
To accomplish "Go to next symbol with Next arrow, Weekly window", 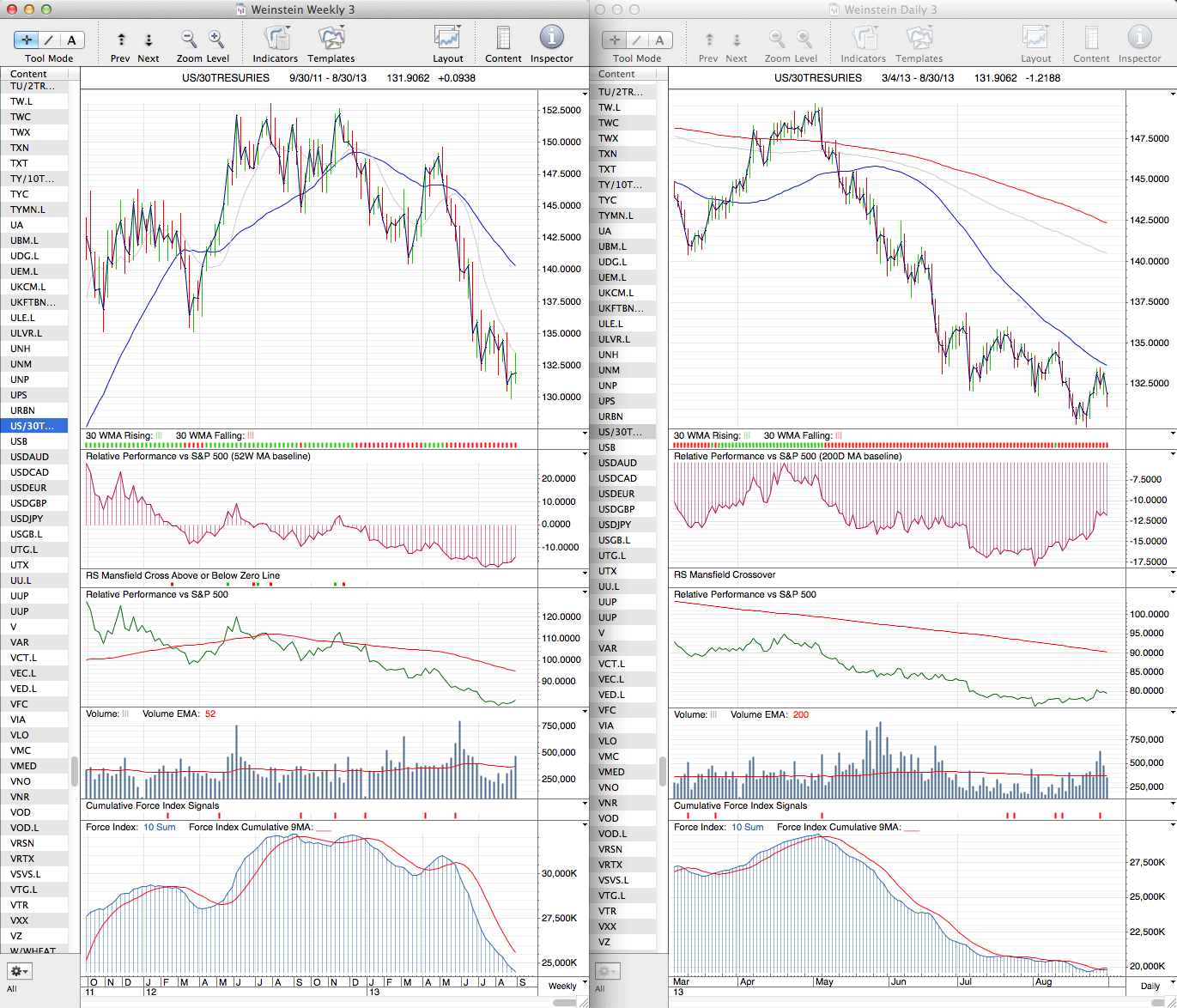I will [149, 39].
